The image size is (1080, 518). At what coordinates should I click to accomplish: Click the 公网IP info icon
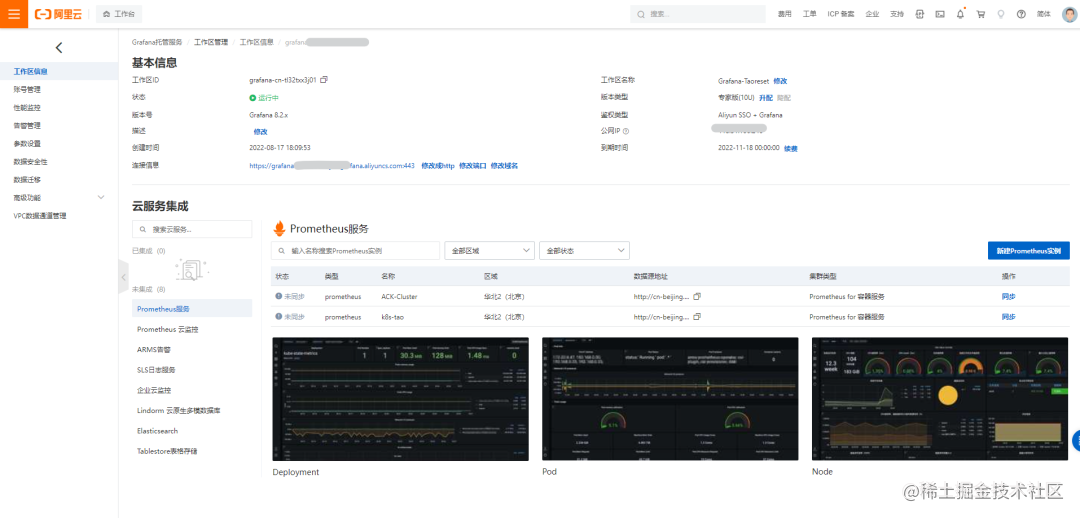[x=626, y=131]
